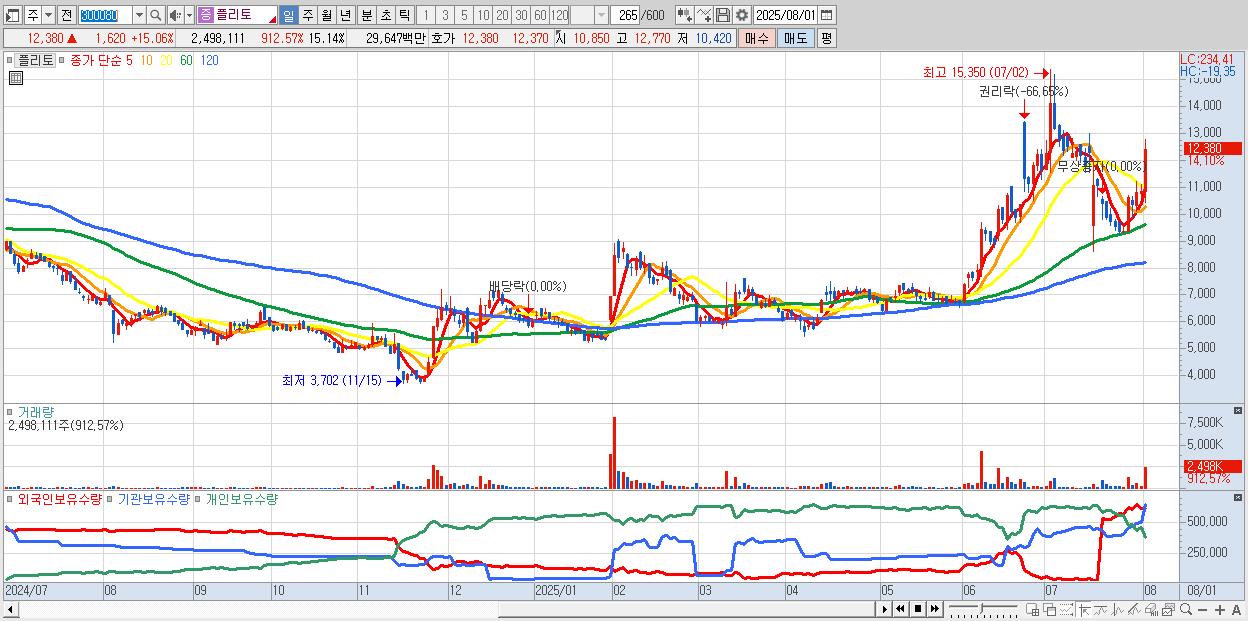Click the date field 2025/08/01
This screenshot has height=621, width=1248.
point(786,15)
